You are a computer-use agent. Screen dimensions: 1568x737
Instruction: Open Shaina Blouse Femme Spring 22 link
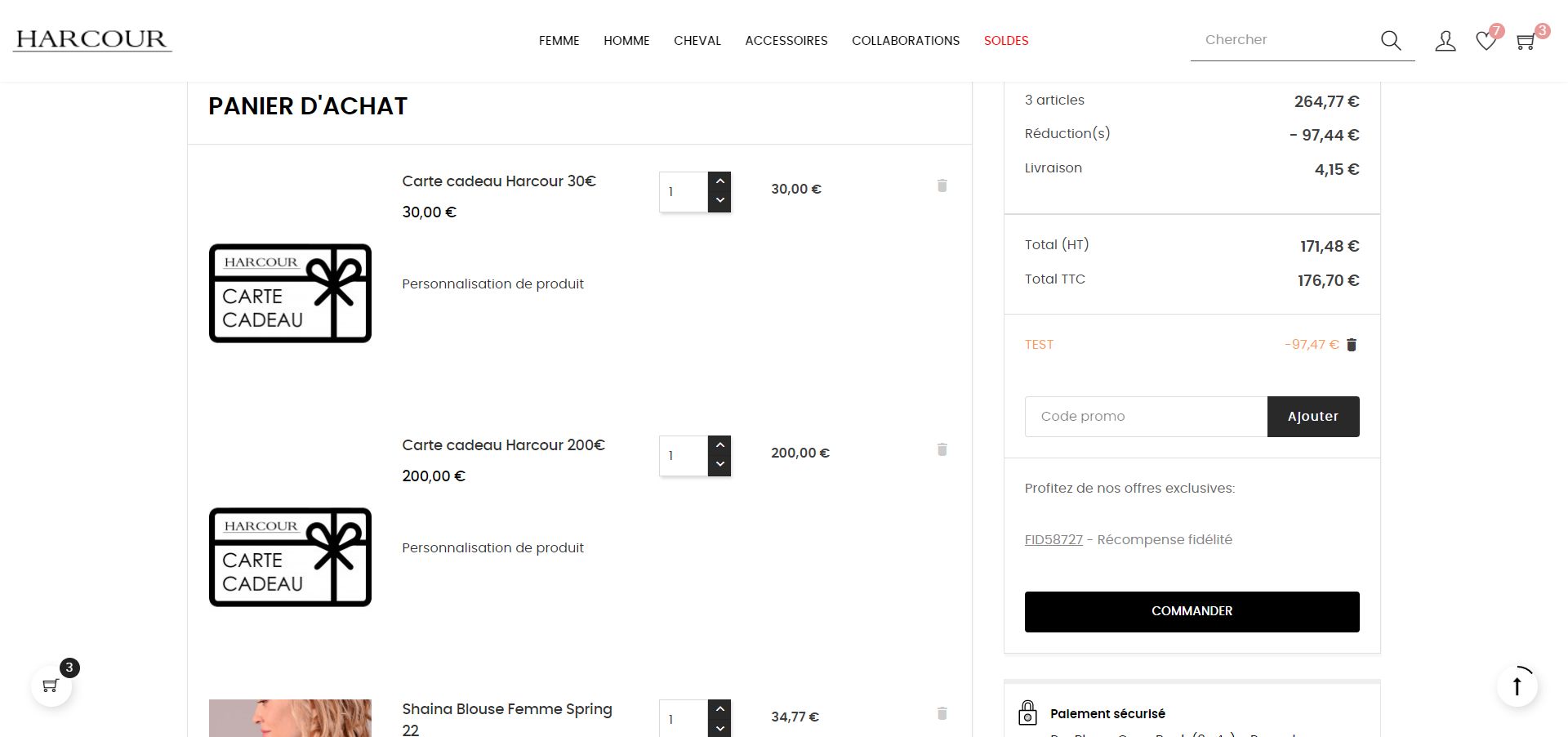coord(507,719)
